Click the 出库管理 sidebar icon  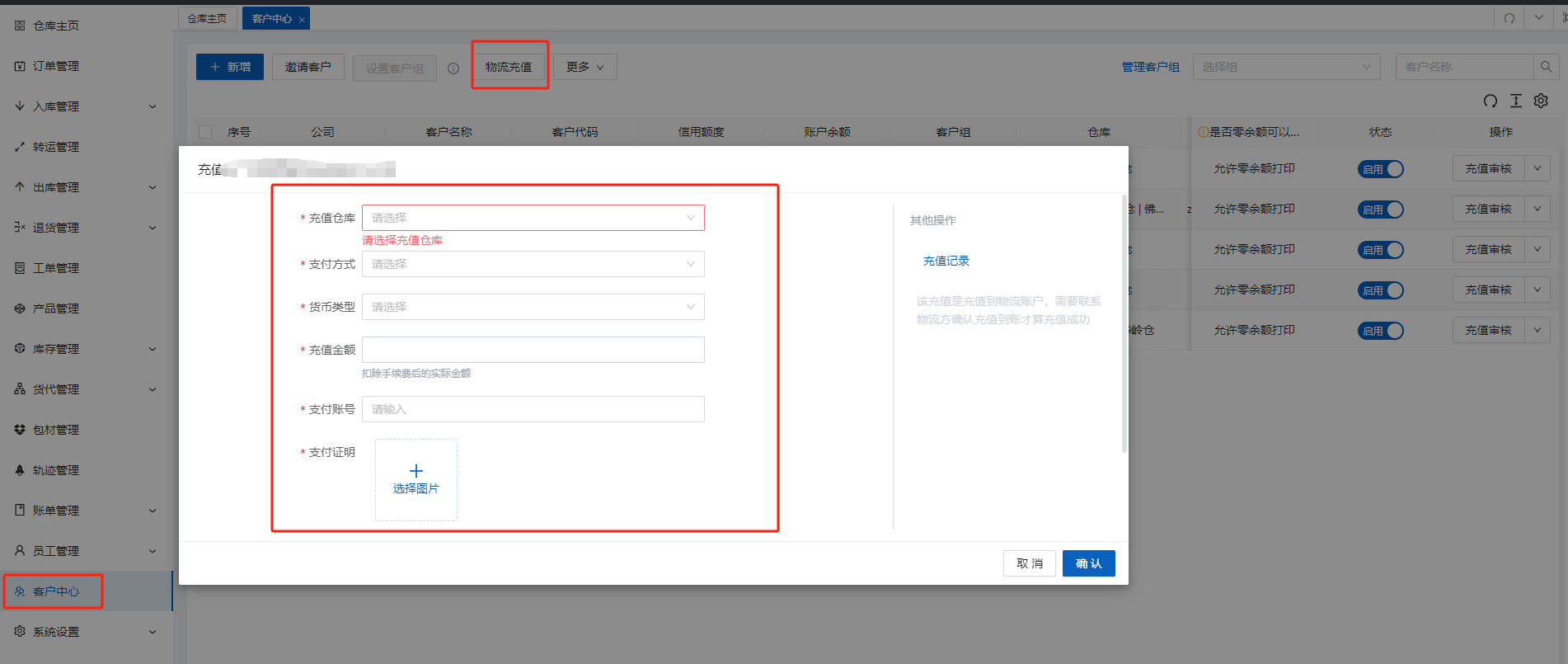20,187
